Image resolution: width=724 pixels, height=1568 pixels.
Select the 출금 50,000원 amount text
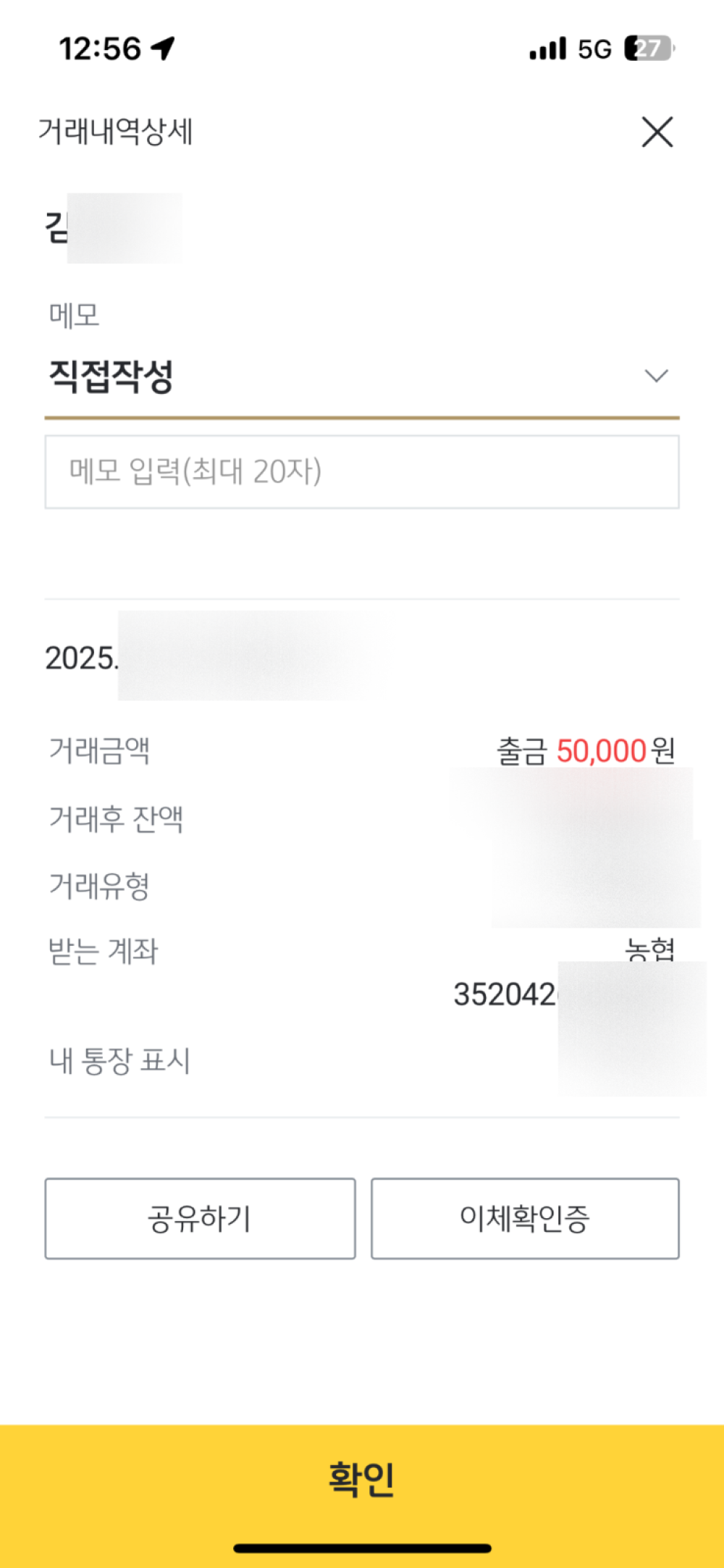[586, 751]
